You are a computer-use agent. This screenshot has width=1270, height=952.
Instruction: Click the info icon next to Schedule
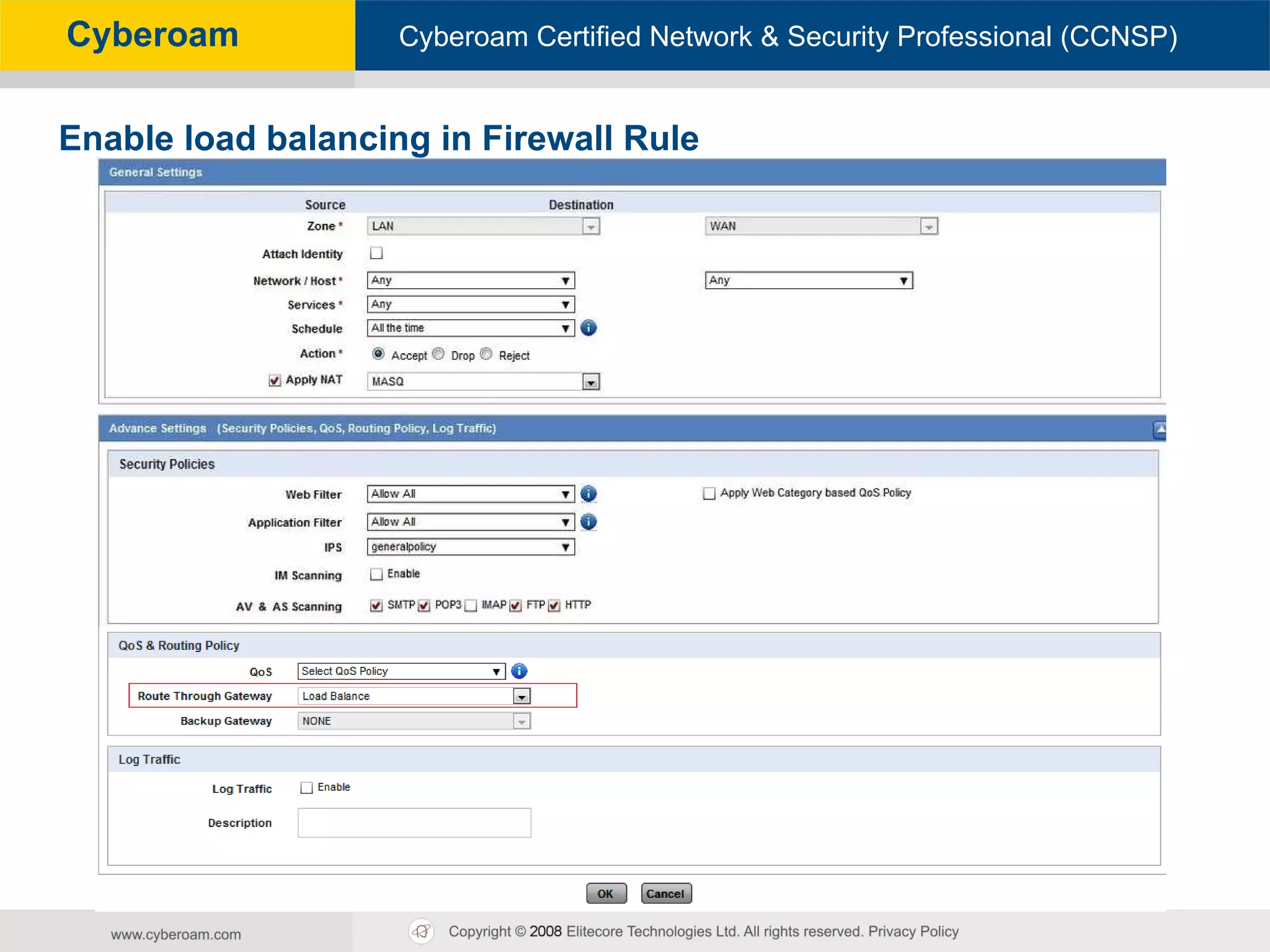point(588,328)
